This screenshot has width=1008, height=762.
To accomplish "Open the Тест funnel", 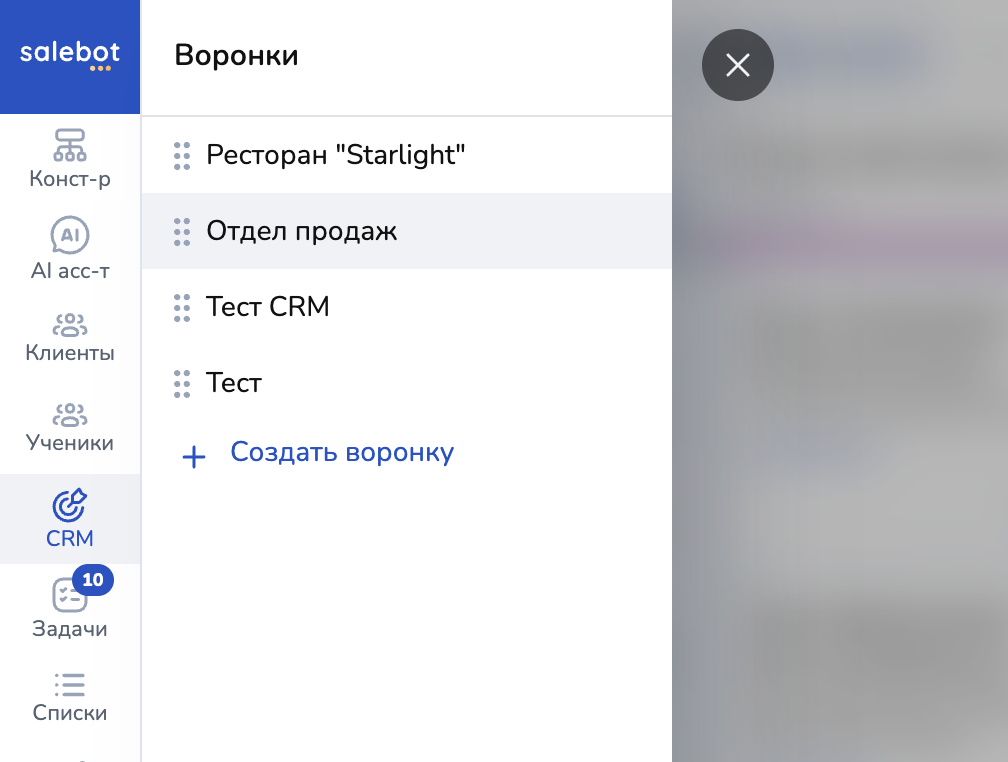I will click(234, 382).
